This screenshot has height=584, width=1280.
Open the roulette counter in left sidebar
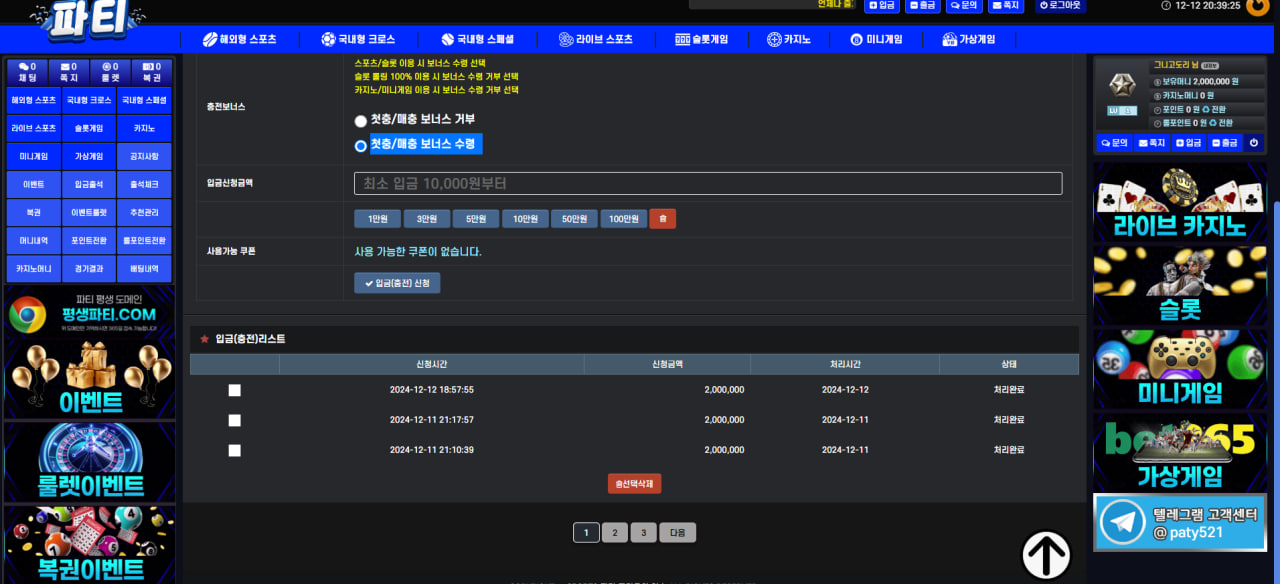(110, 72)
